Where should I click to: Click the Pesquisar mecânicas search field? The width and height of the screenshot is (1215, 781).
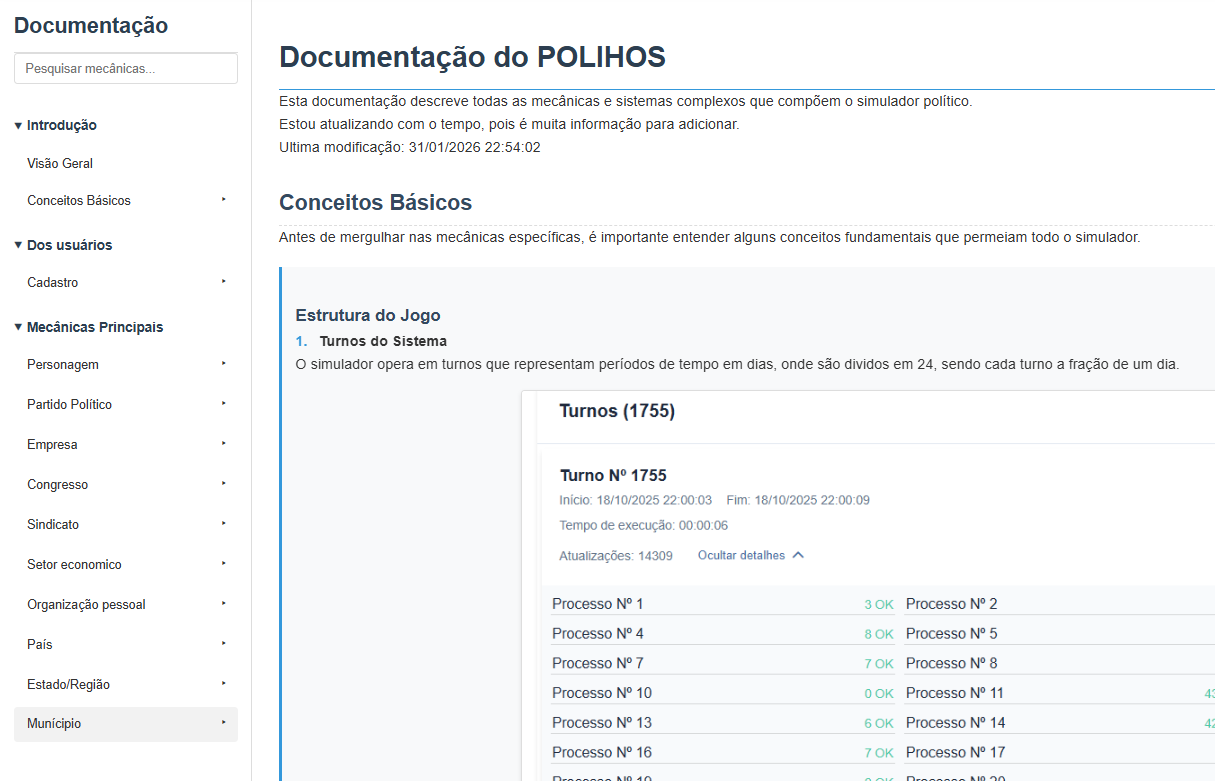[x=125, y=68]
